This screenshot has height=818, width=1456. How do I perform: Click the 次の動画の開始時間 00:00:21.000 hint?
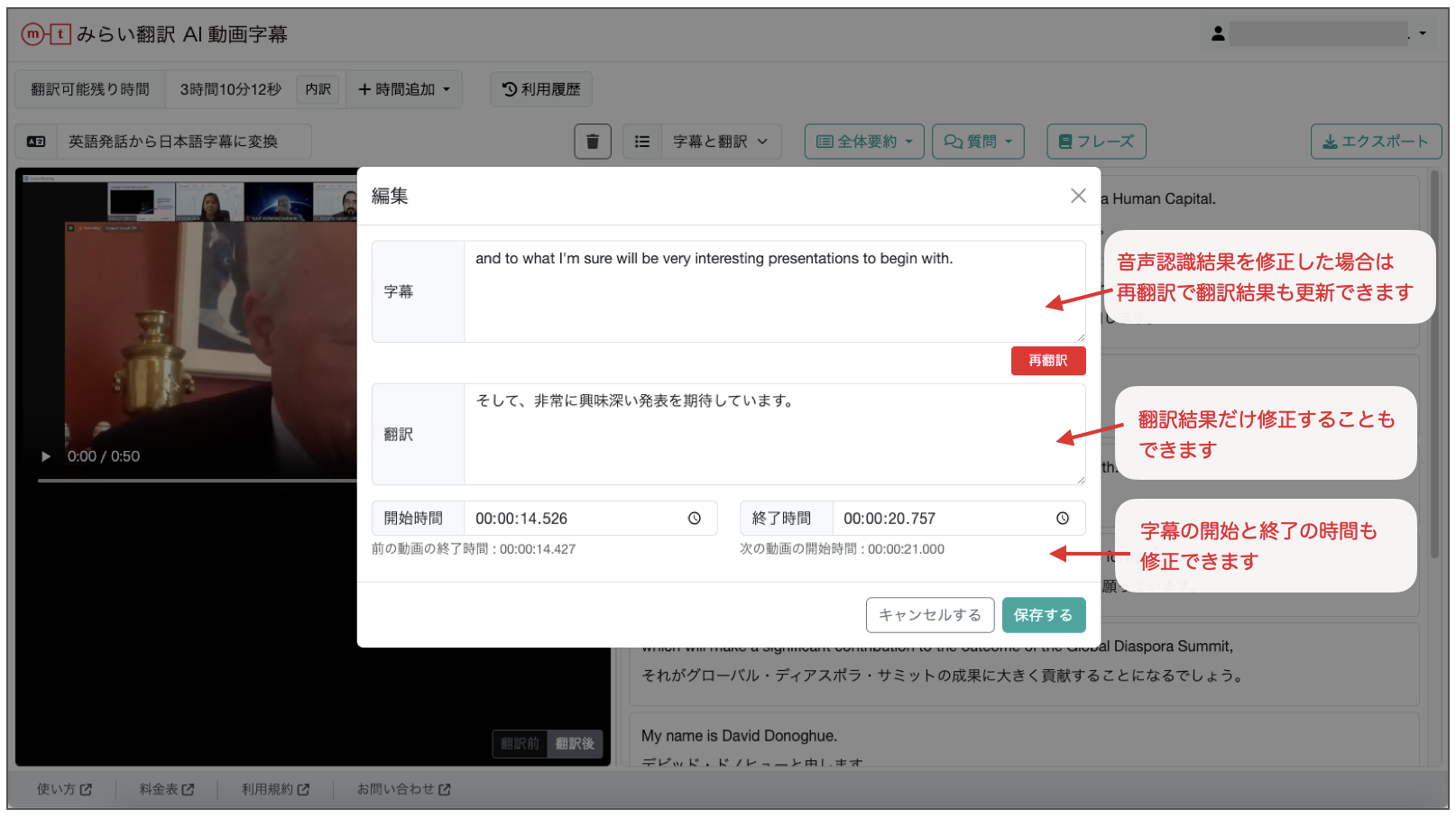[x=843, y=549]
